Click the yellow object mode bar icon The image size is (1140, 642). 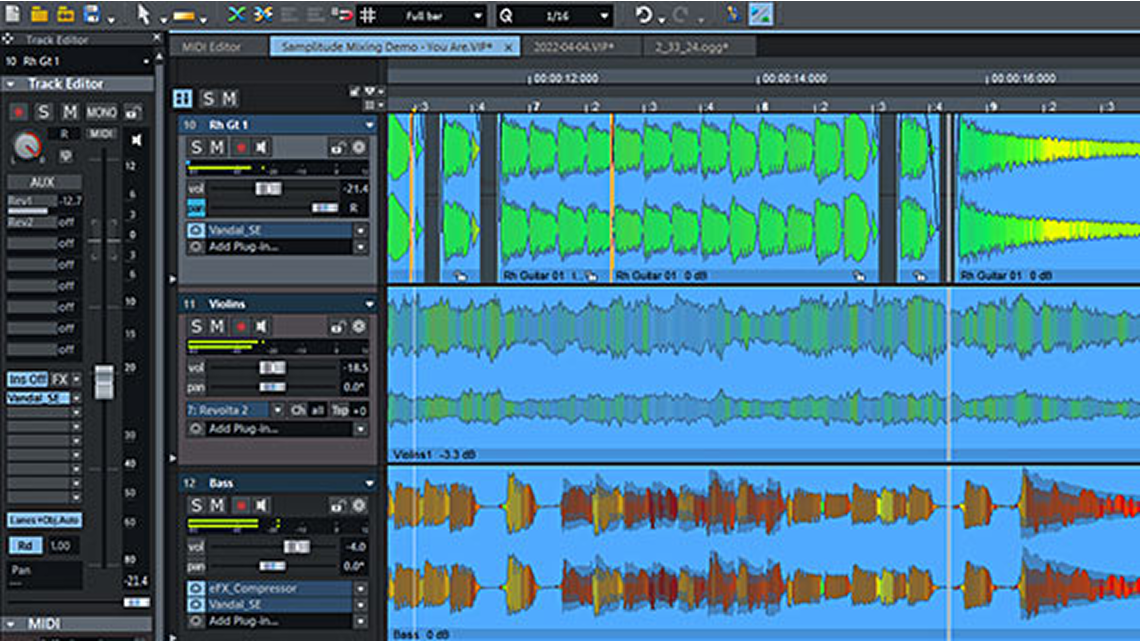(x=184, y=15)
